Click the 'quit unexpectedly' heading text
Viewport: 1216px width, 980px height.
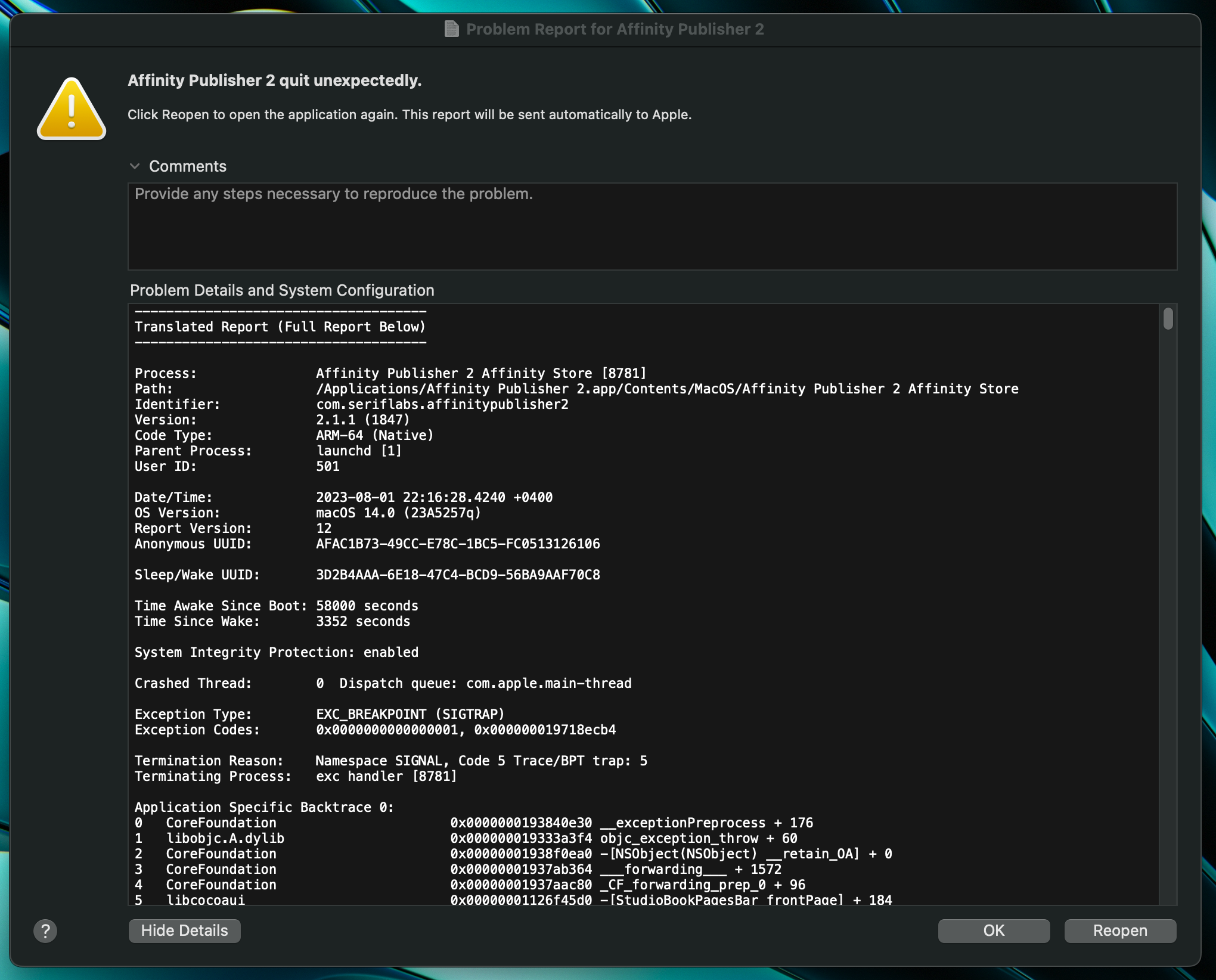coord(275,80)
